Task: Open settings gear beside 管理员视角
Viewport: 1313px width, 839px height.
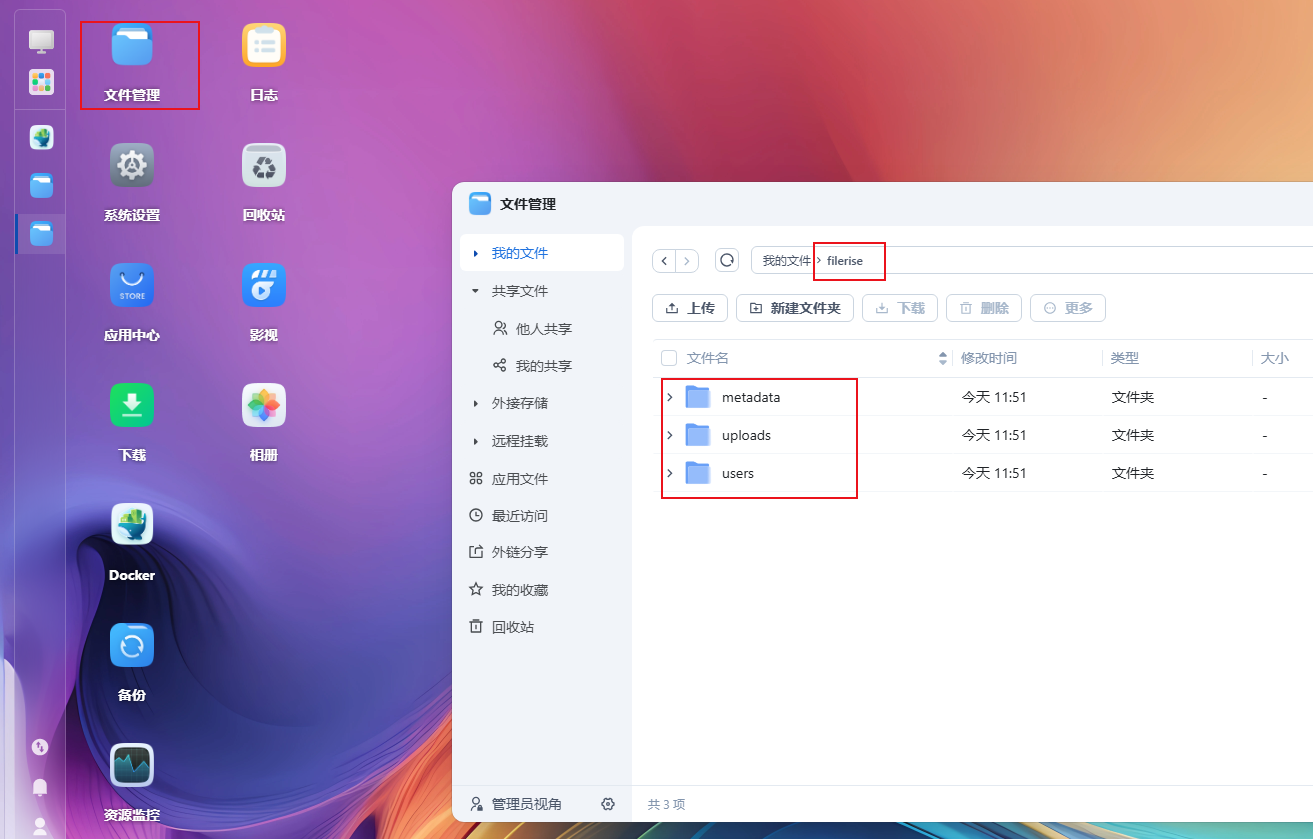Action: [608, 804]
